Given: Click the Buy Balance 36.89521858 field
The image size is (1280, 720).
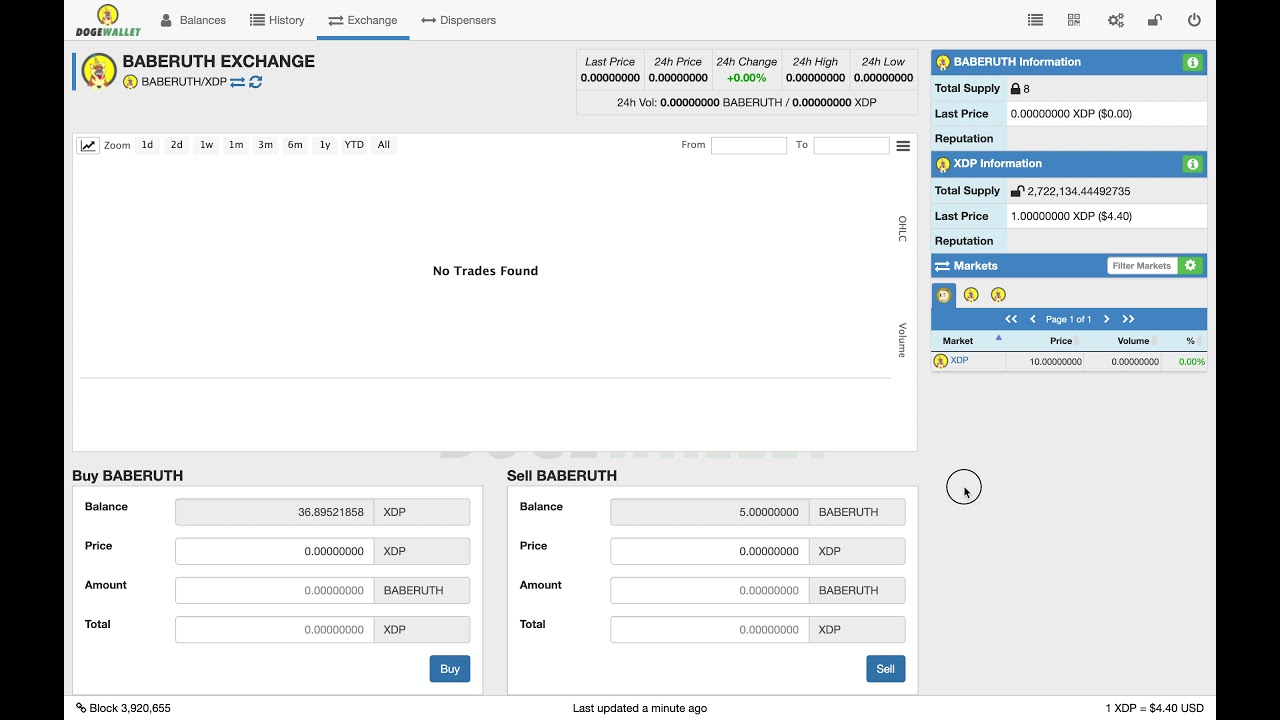Looking at the screenshot, I should pyautogui.click(x=274, y=512).
